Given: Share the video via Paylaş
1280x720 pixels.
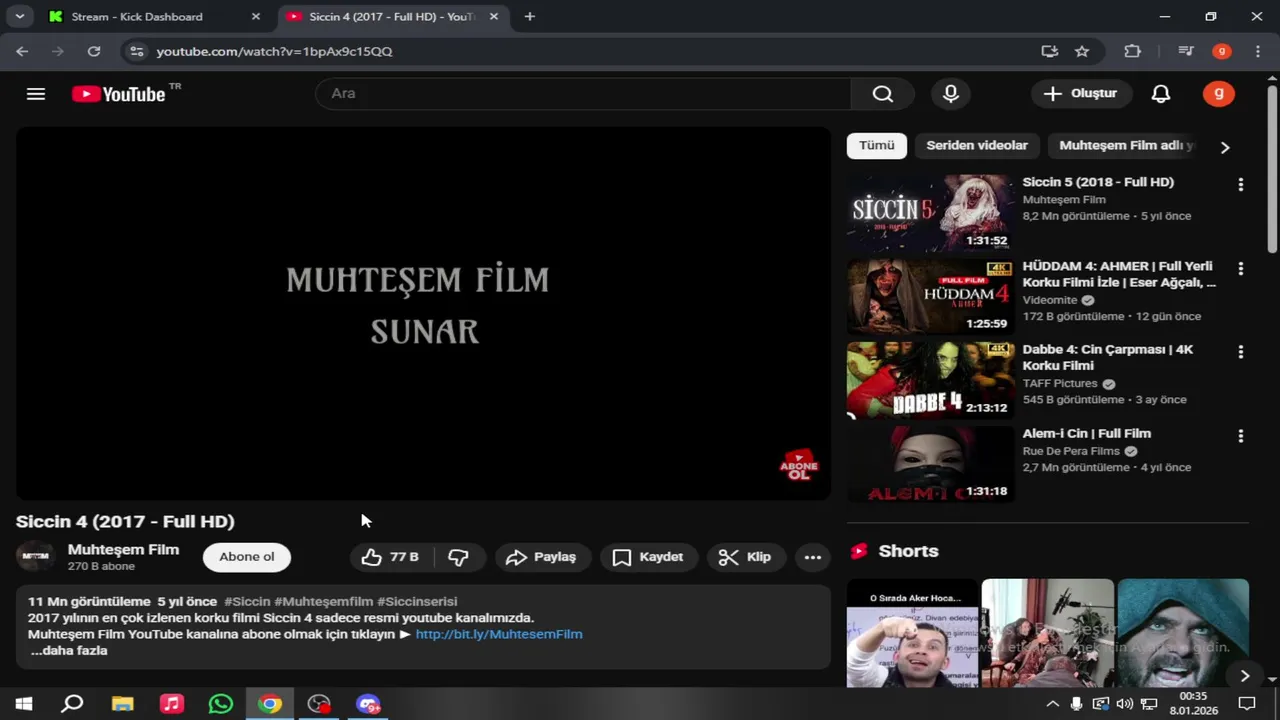Looking at the screenshot, I should pyautogui.click(x=541, y=557).
